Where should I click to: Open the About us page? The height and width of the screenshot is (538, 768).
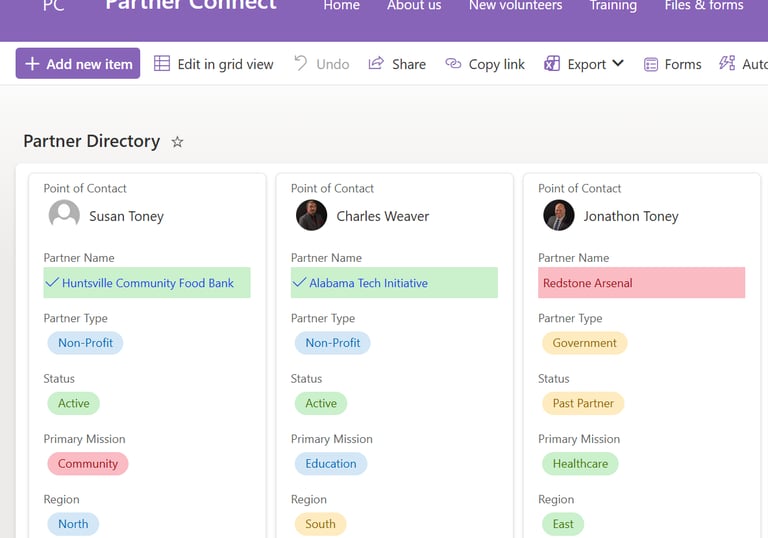pyautogui.click(x=414, y=5)
